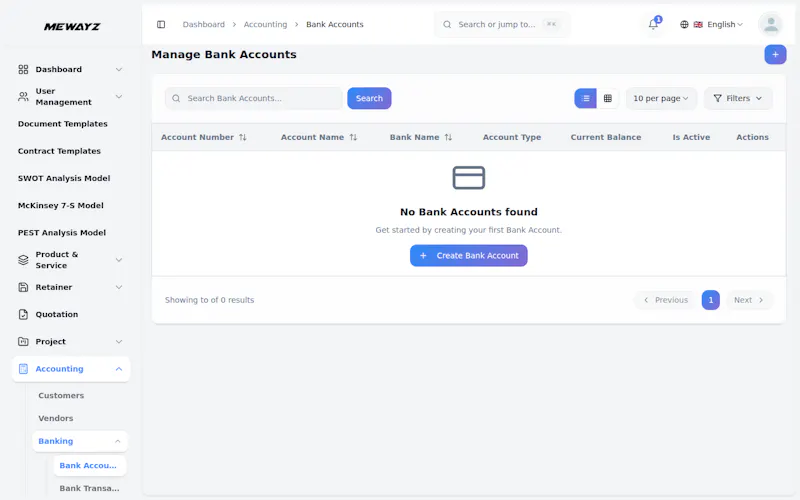Collapse the Banking submenu chevron
The height and width of the screenshot is (500, 800).
(x=118, y=441)
